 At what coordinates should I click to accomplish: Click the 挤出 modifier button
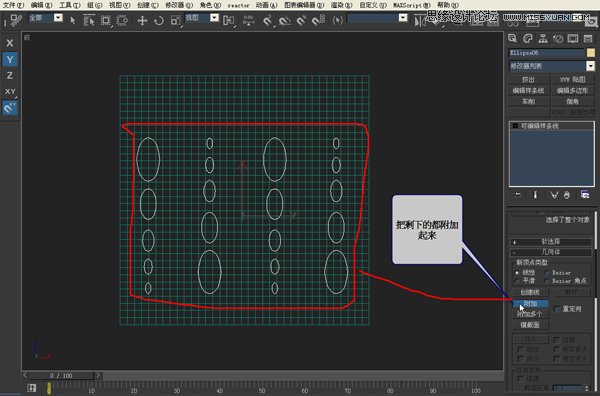click(528, 80)
